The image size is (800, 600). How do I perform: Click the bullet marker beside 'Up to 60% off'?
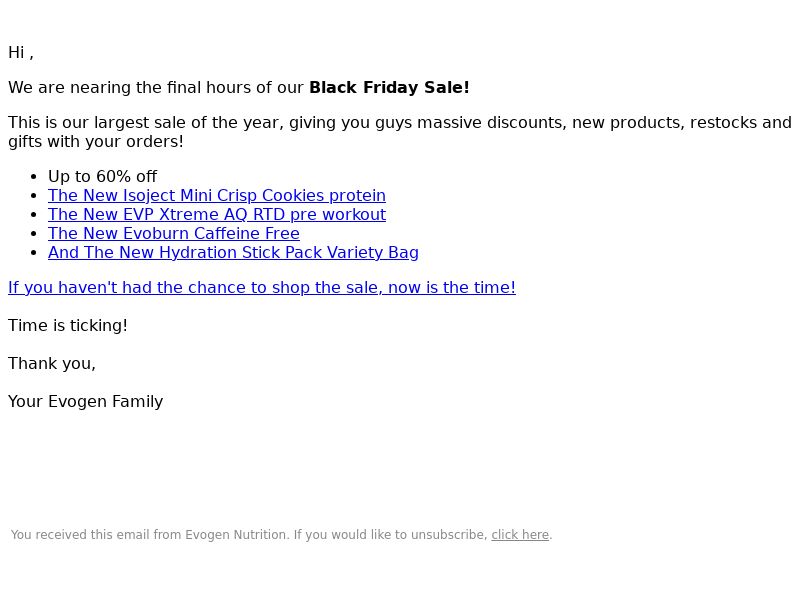[34, 177]
